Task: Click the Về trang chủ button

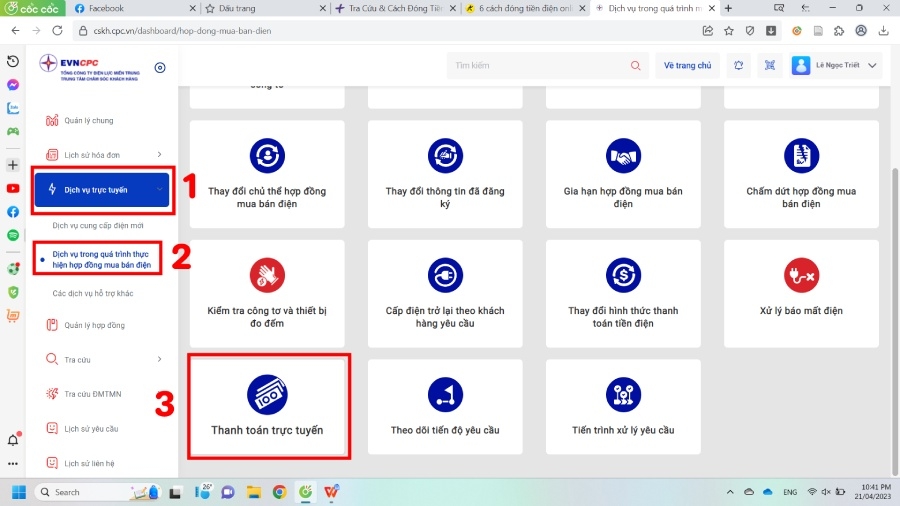Action: pos(687,65)
